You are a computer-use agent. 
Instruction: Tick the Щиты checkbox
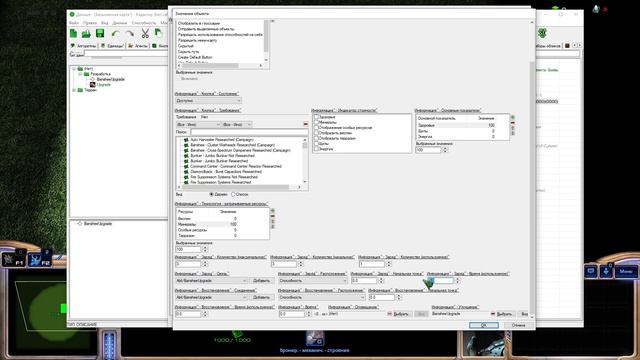316,144
